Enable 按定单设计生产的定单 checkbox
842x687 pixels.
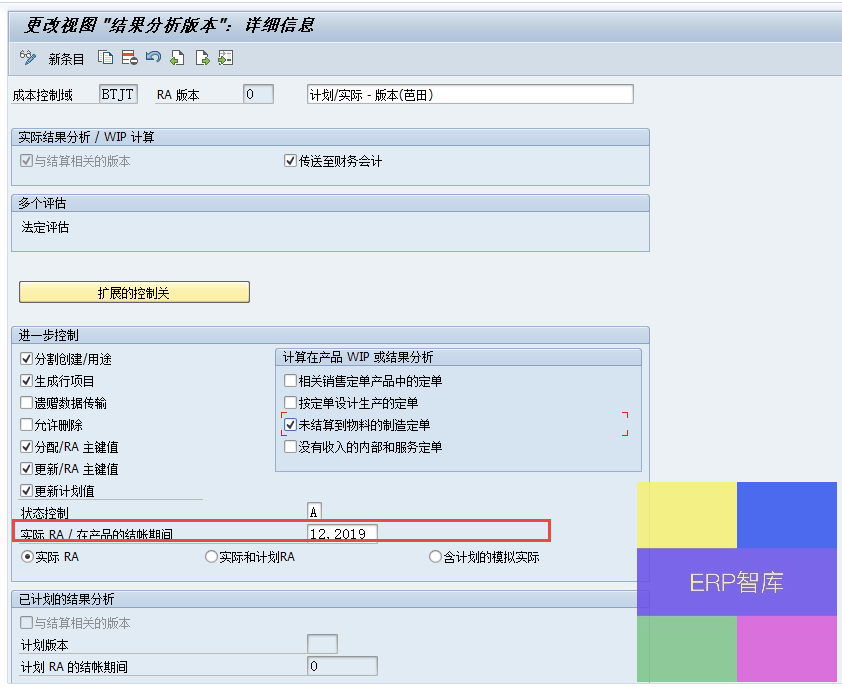(291, 403)
